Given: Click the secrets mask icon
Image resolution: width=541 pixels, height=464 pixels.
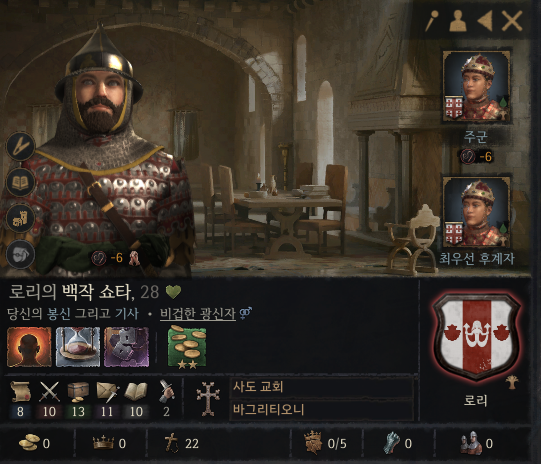Looking at the screenshot, I should (20, 254).
